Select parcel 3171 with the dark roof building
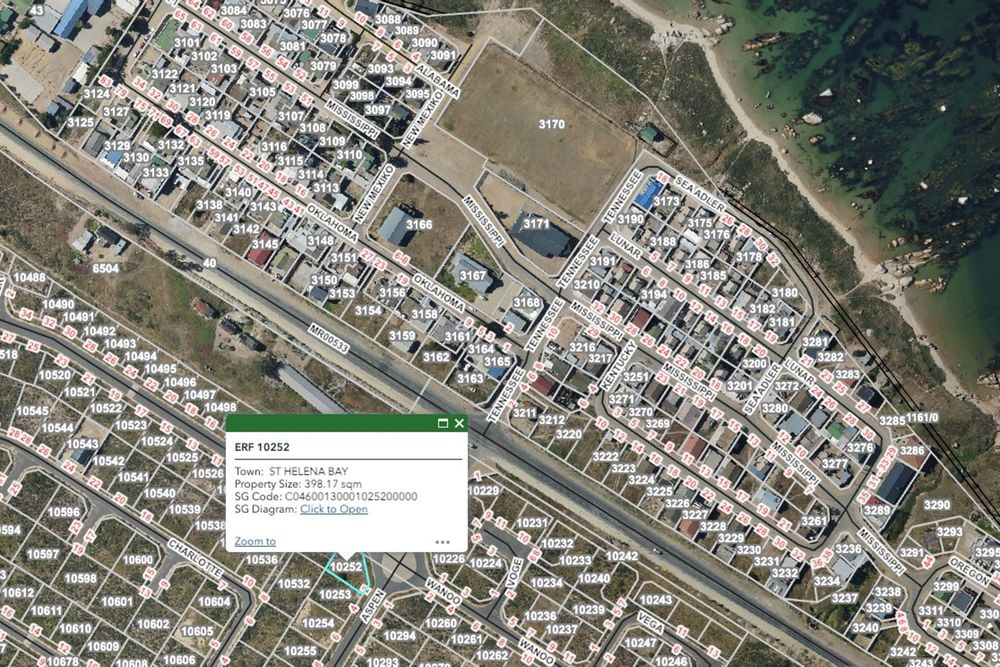Image resolution: width=1000 pixels, height=667 pixels. pos(536,224)
